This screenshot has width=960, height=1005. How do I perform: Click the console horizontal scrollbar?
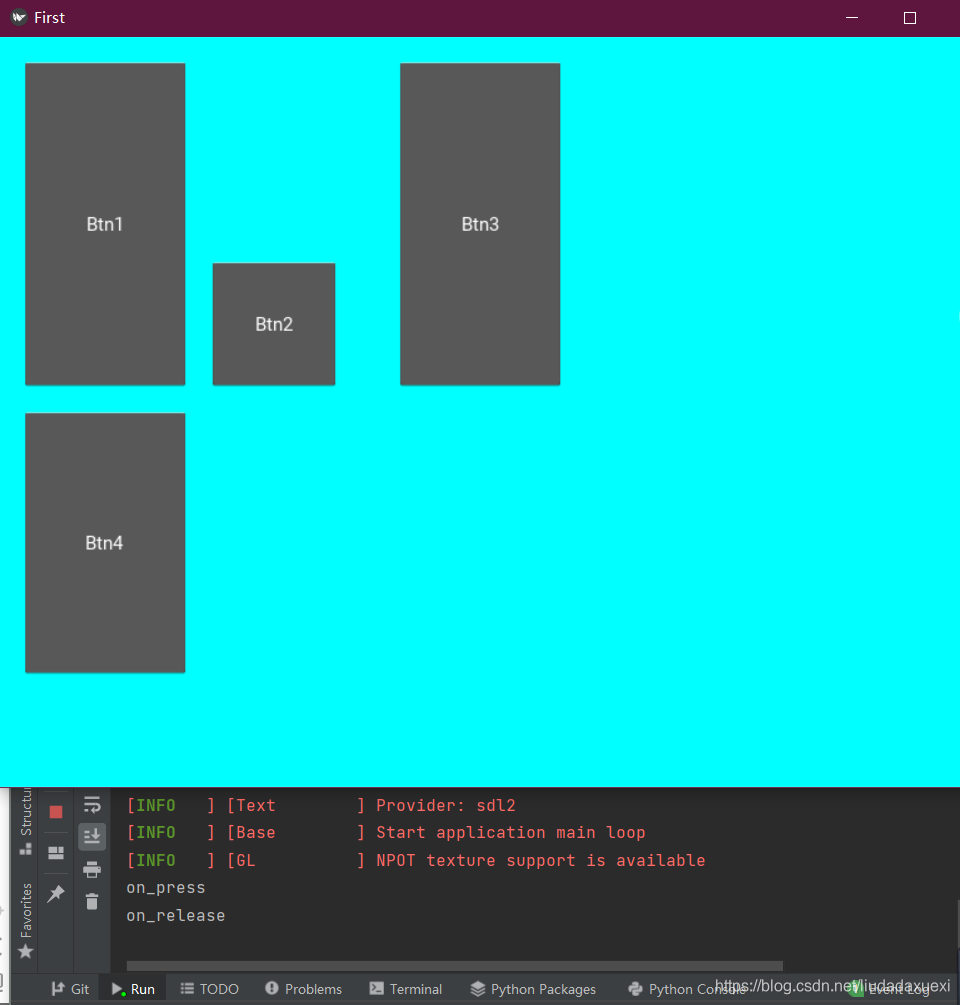[454, 965]
